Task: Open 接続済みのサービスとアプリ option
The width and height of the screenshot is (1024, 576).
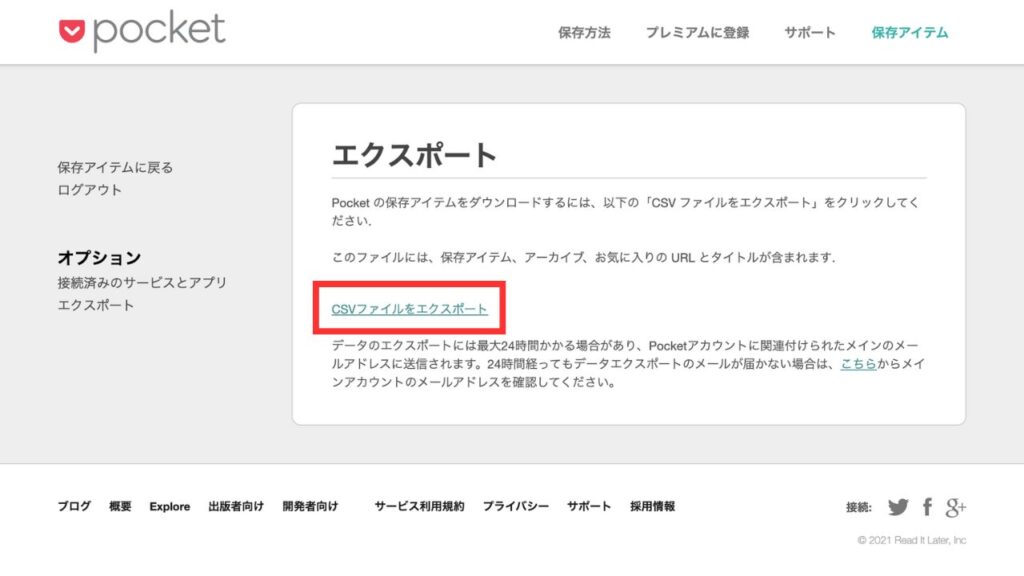Action: pos(142,283)
